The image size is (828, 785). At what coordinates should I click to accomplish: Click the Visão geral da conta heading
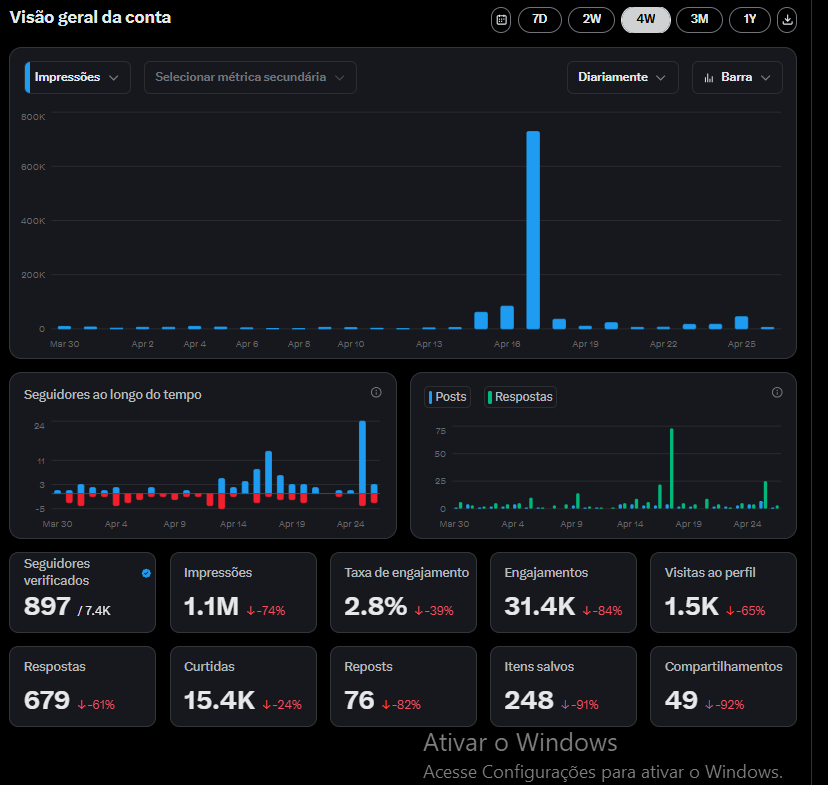90,17
